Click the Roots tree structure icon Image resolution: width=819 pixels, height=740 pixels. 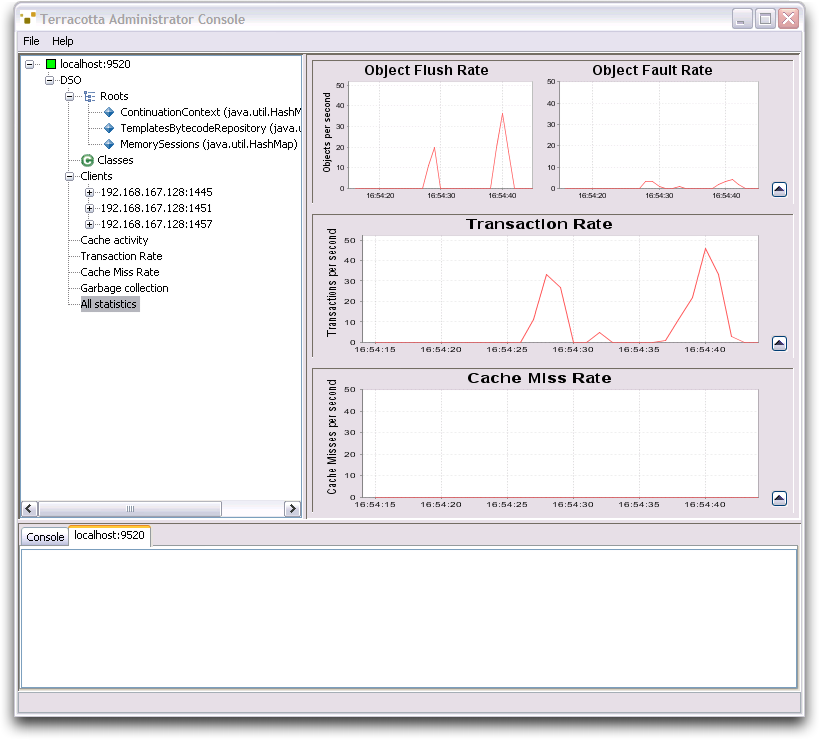[89, 97]
